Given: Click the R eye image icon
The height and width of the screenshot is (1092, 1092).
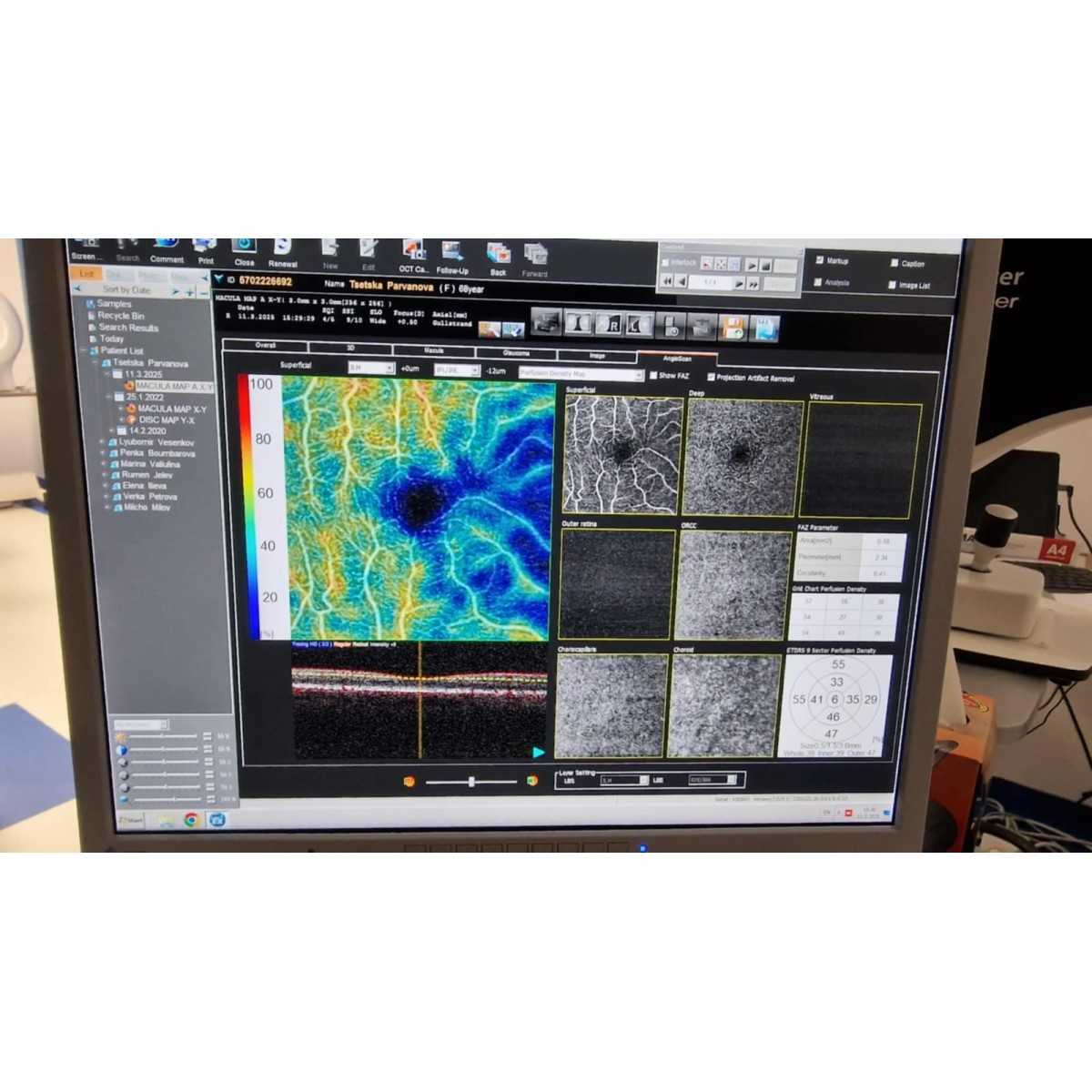Looking at the screenshot, I should coord(610,323).
